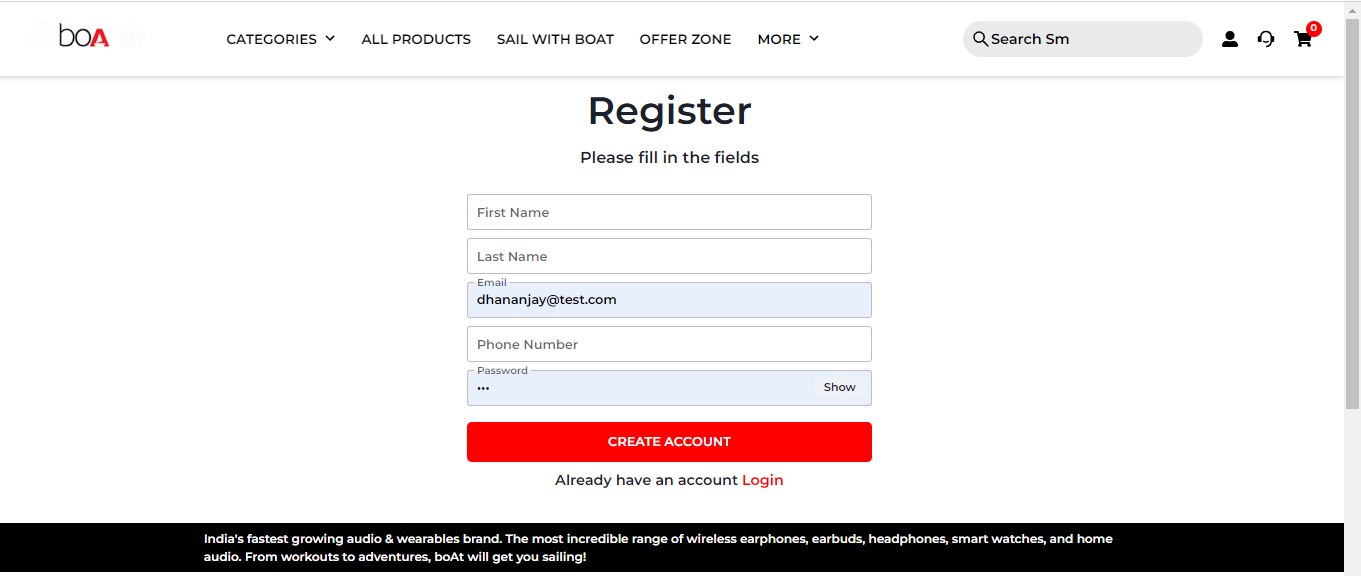The image size is (1361, 576).
Task: Click the First Name field
Action: tap(669, 212)
